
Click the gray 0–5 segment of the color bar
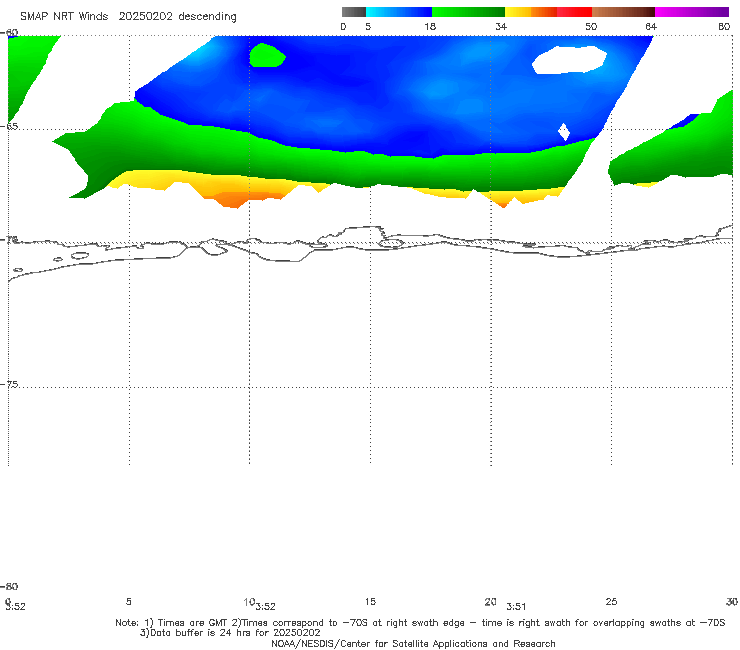pyautogui.click(x=353, y=12)
